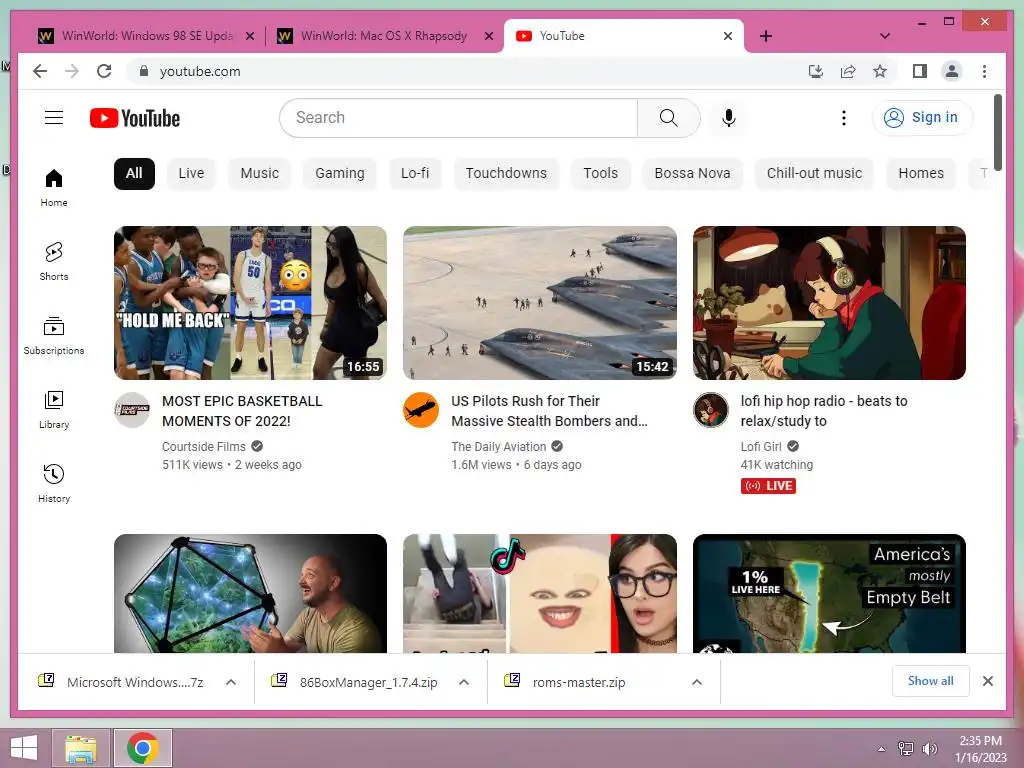
Task: Click the page vertical scrollbar
Action: (x=997, y=133)
